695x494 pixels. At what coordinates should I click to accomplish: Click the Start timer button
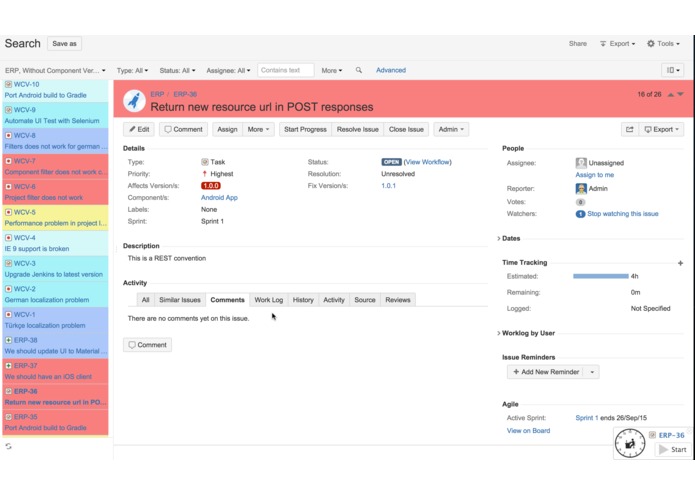coord(673,450)
